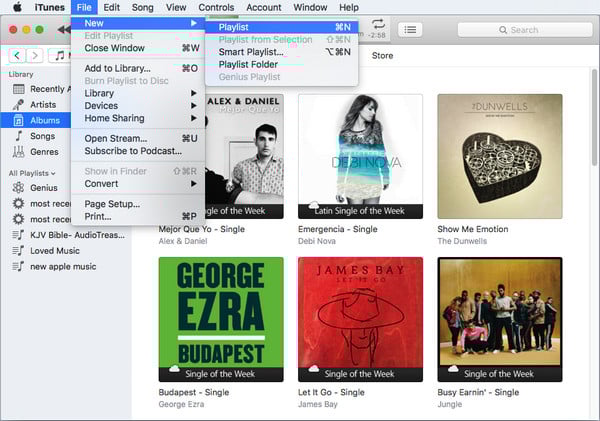
Task: Open the Account menu
Action: click(264, 7)
